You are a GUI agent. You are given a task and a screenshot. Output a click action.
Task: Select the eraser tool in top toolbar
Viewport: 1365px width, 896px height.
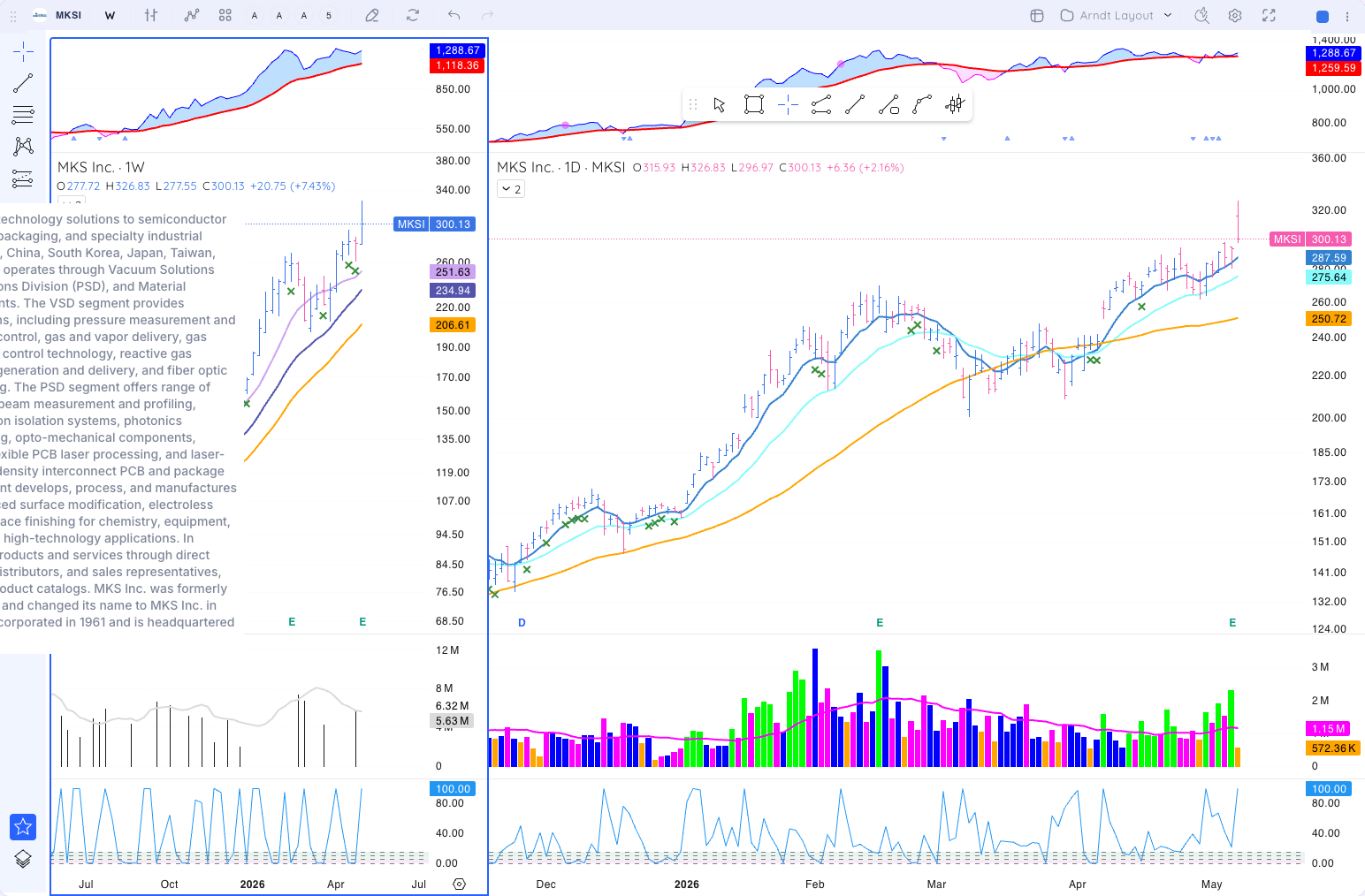click(372, 15)
